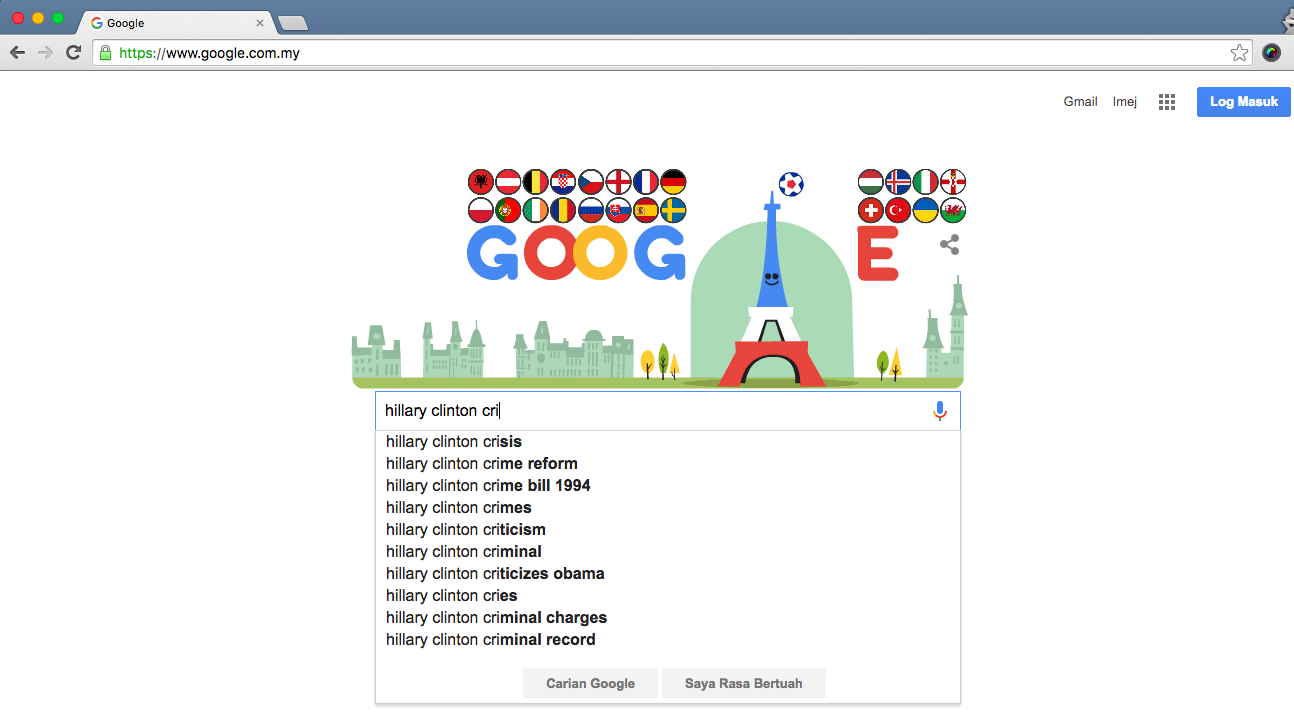Open the Google apps grid
Image resolution: width=1294 pixels, height=714 pixels.
coord(1166,102)
